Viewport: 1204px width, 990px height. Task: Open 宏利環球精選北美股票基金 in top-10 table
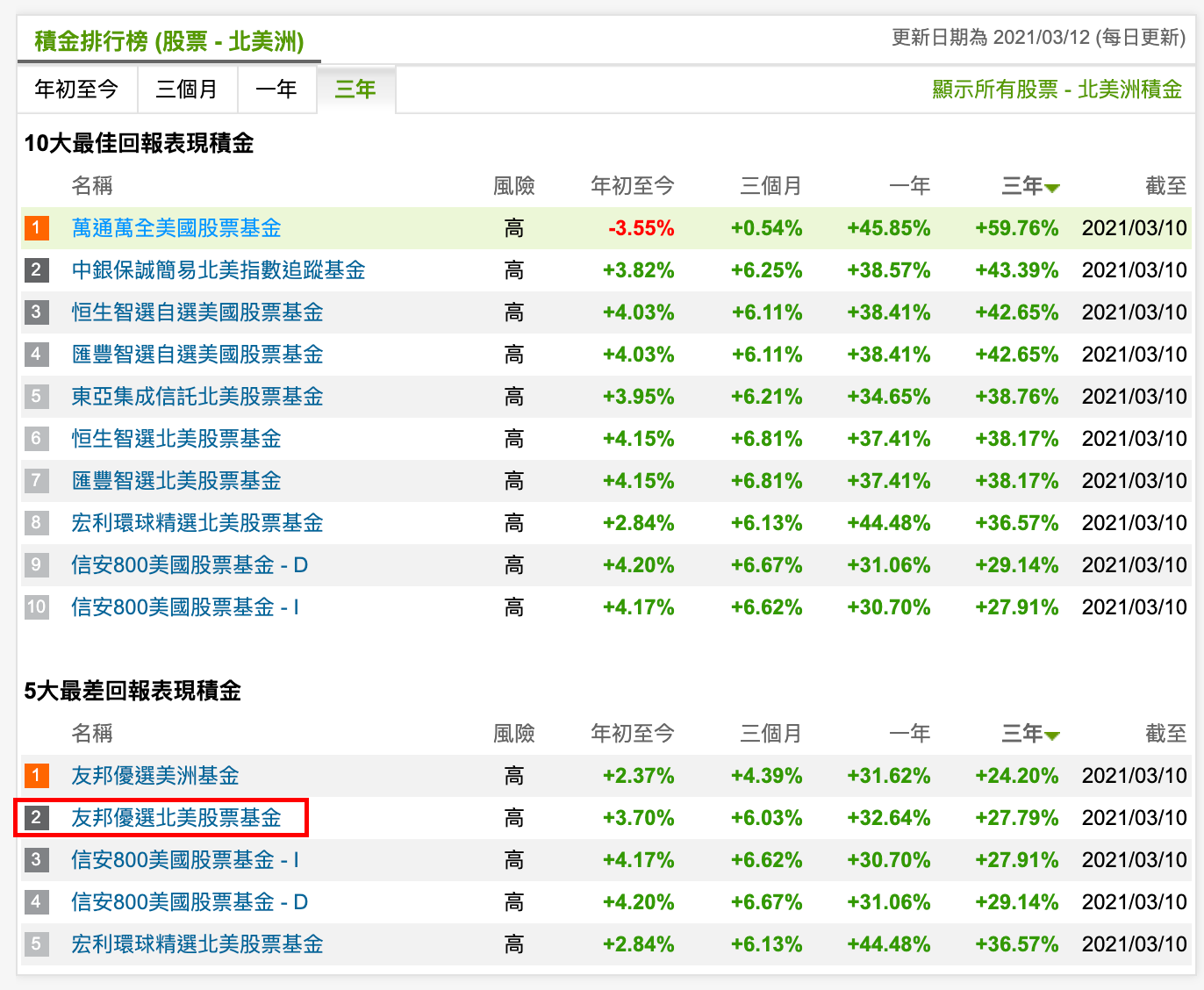pyautogui.click(x=197, y=523)
